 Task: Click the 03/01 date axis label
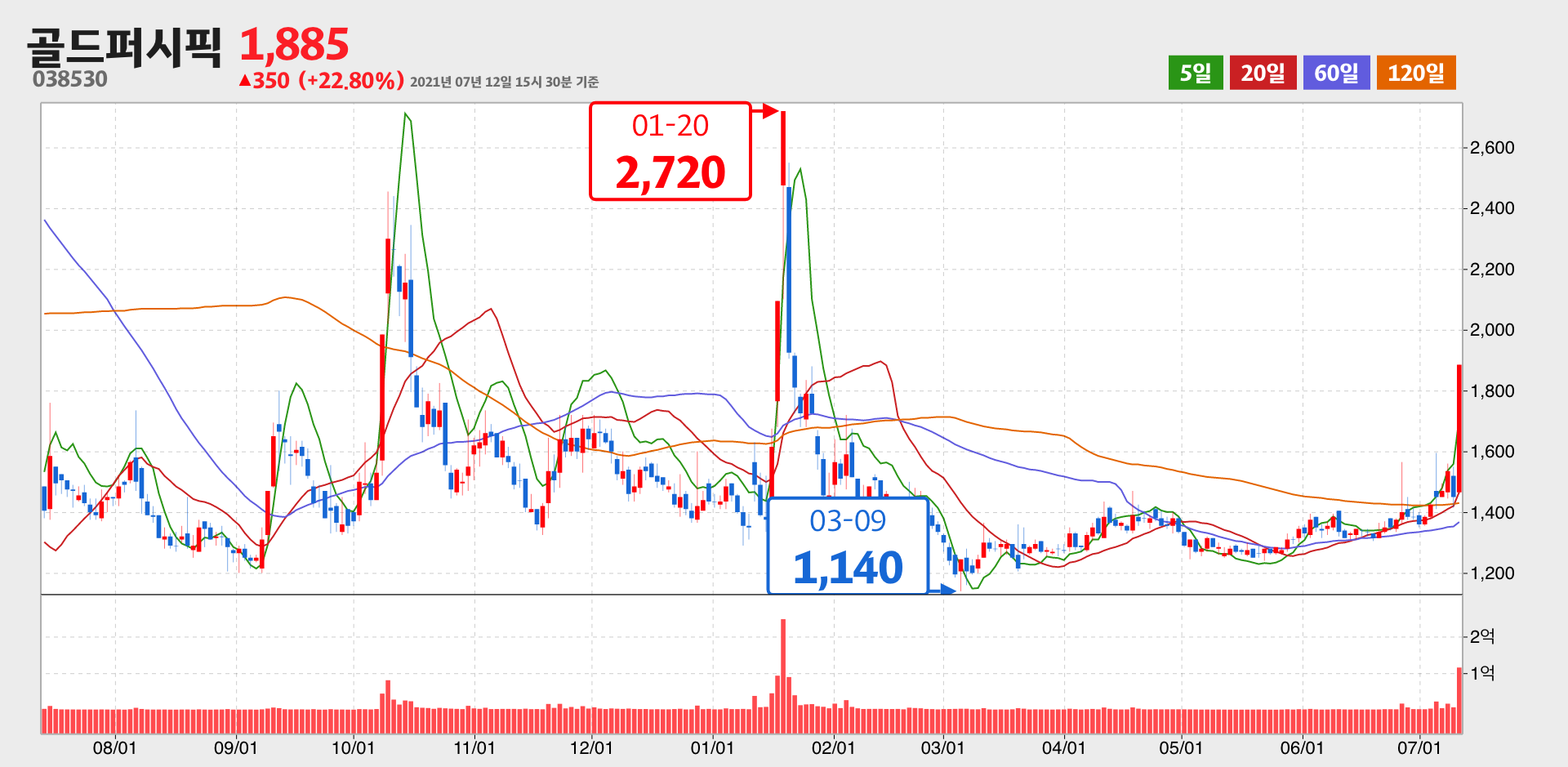(x=943, y=748)
